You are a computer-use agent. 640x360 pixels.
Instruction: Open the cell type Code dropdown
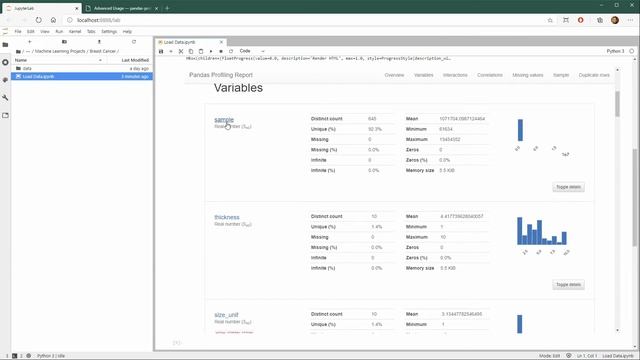click(x=252, y=51)
